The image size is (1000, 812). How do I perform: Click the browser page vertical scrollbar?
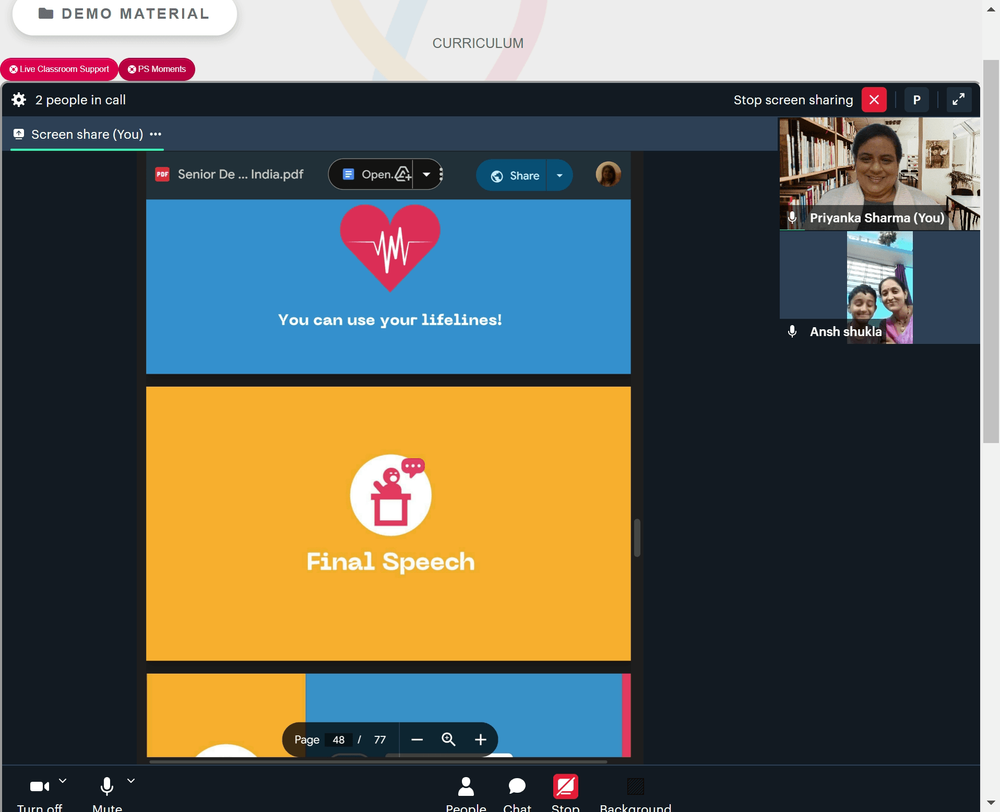990,252
